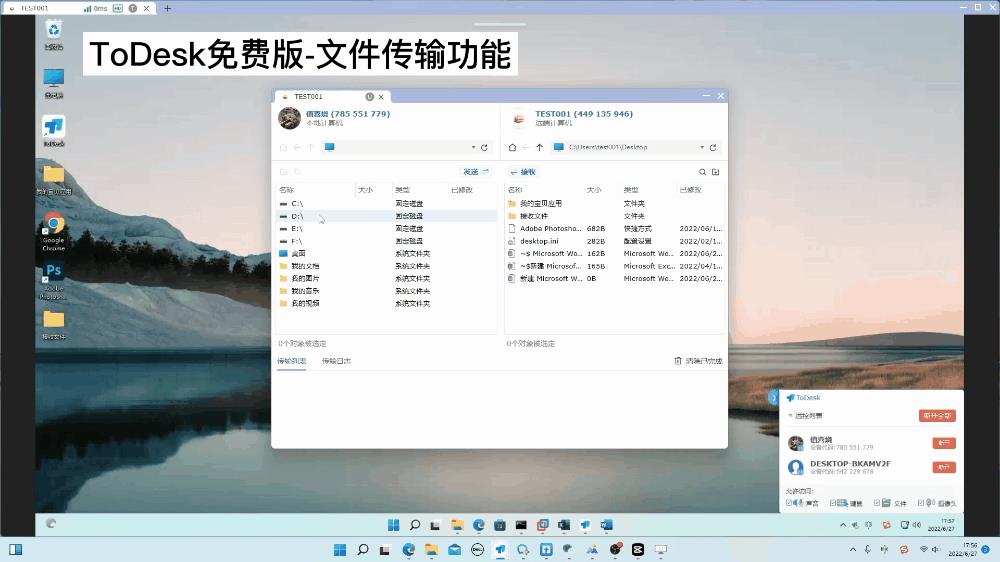Open File Explorer on remote taskbar
This screenshot has height=562, width=1000.
point(457,525)
